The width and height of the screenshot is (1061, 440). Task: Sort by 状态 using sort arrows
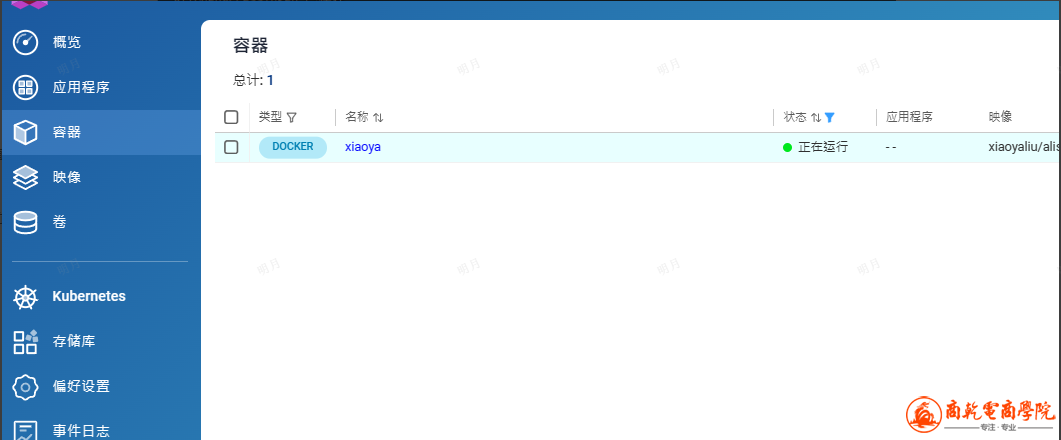click(x=816, y=118)
